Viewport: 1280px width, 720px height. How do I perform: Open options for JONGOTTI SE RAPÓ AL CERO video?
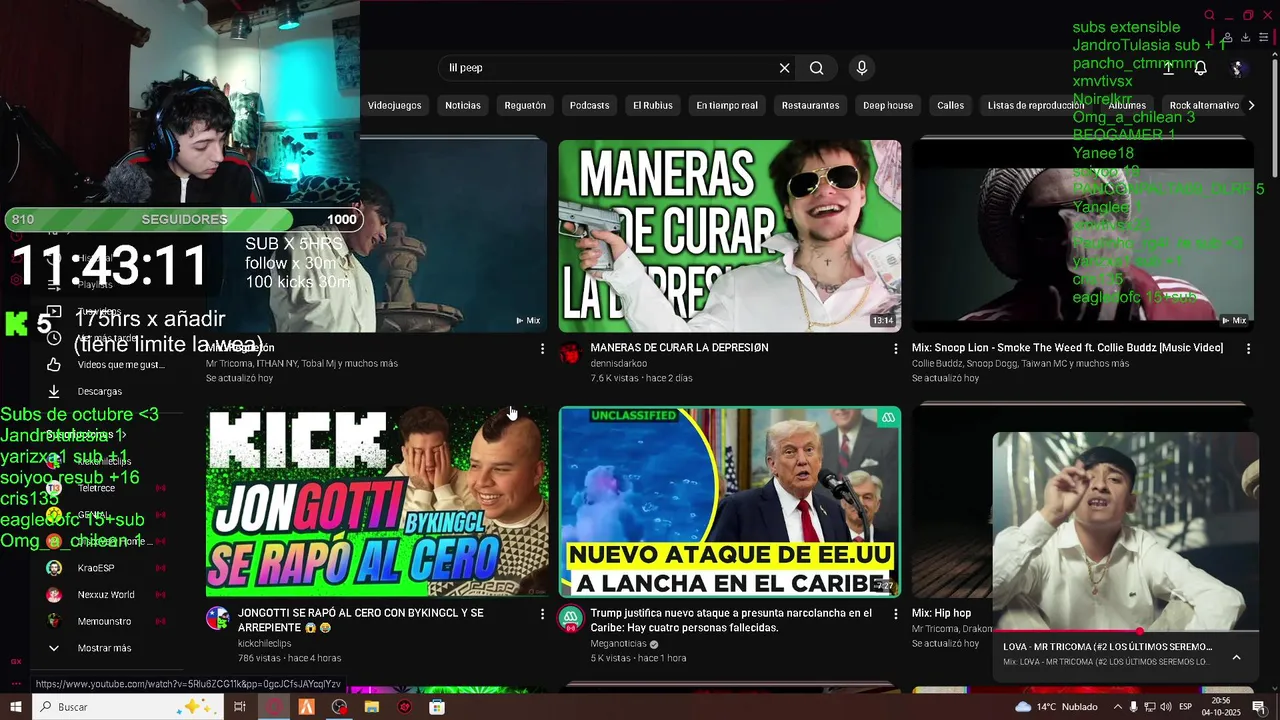[543, 613]
